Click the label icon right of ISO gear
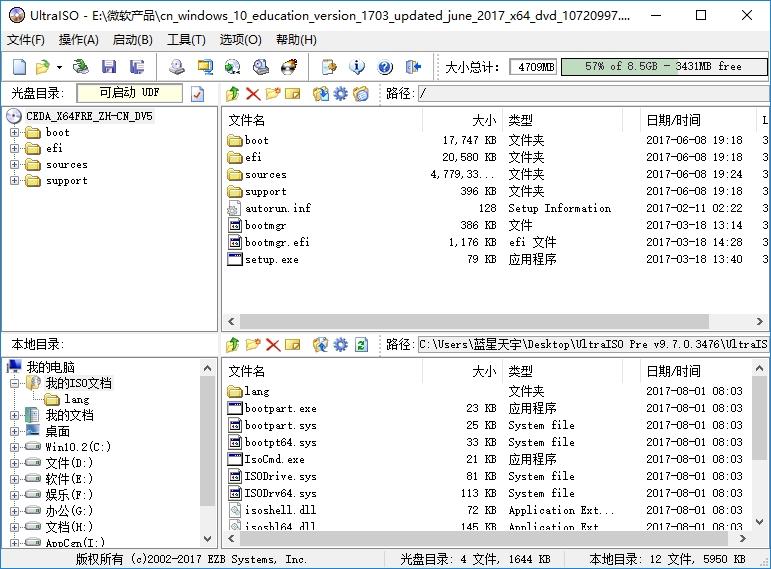Image resolution: width=771 pixels, height=569 pixels. [361, 93]
